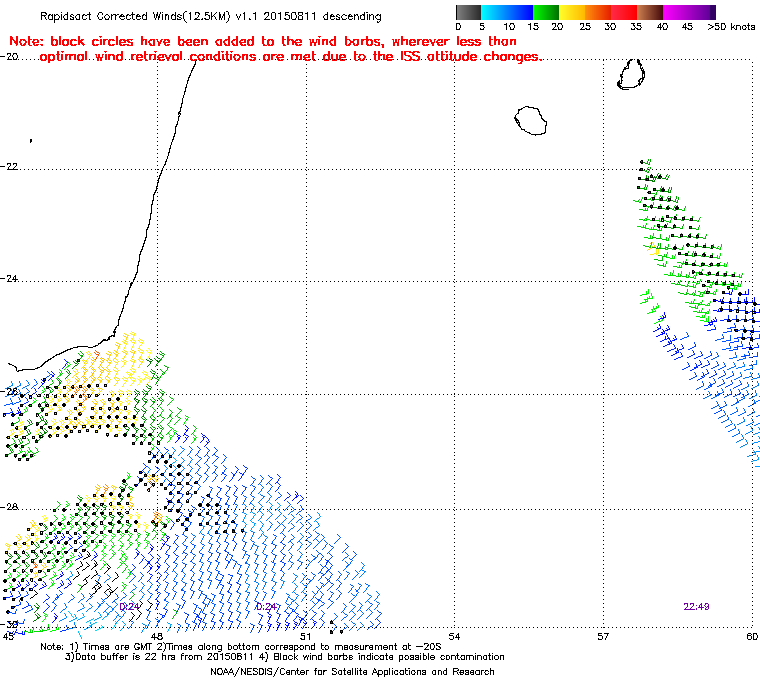This screenshot has width=760, height=688.
Task: Click the '51' longitude axis label
Action: pyautogui.click(x=305, y=636)
